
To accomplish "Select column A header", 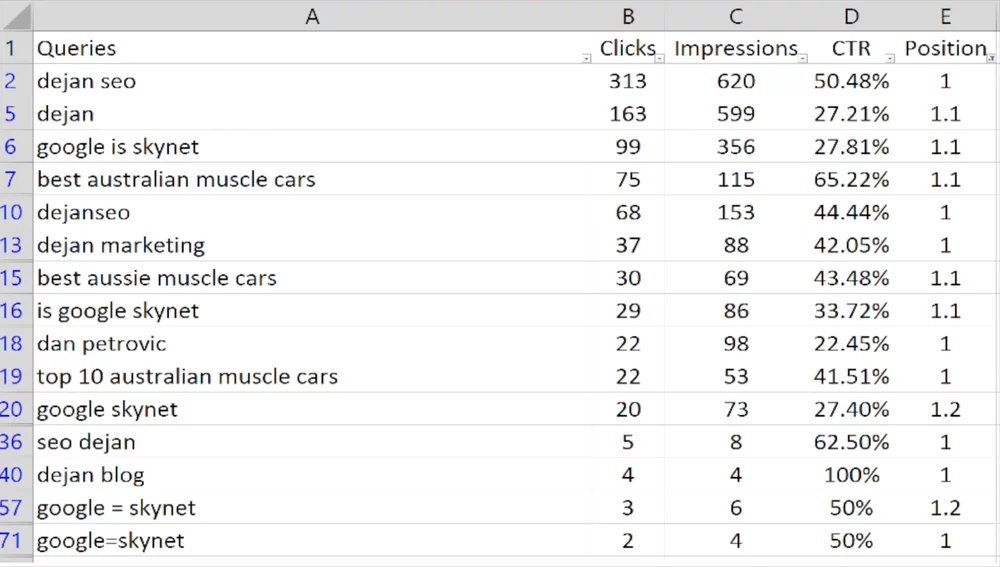I will [312, 16].
